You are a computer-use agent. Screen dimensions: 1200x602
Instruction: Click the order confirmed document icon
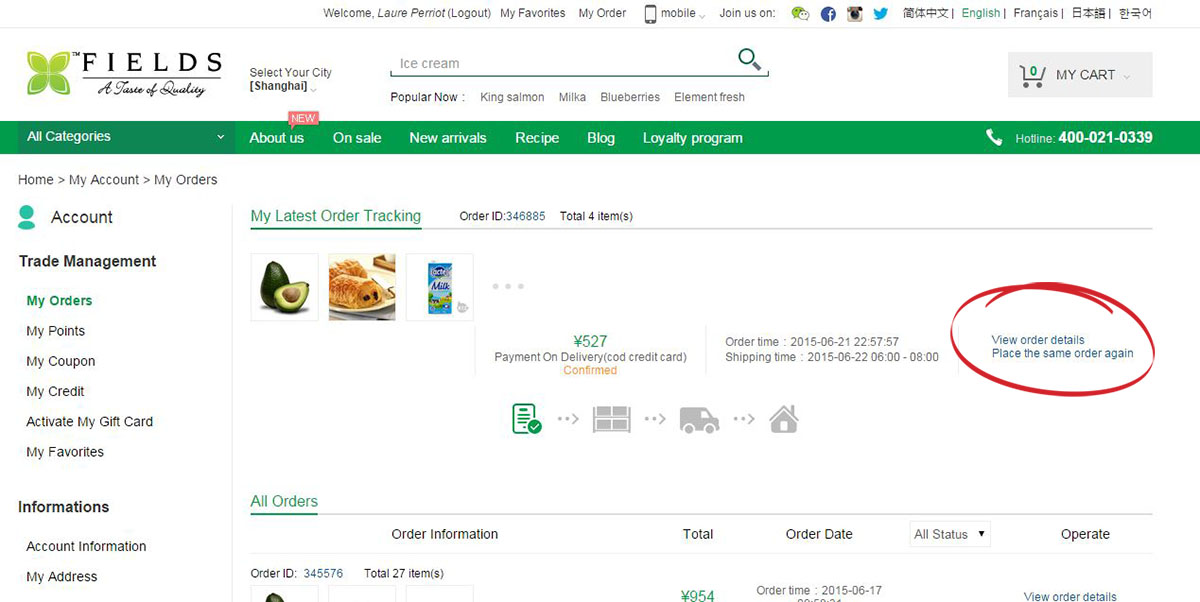coord(526,419)
